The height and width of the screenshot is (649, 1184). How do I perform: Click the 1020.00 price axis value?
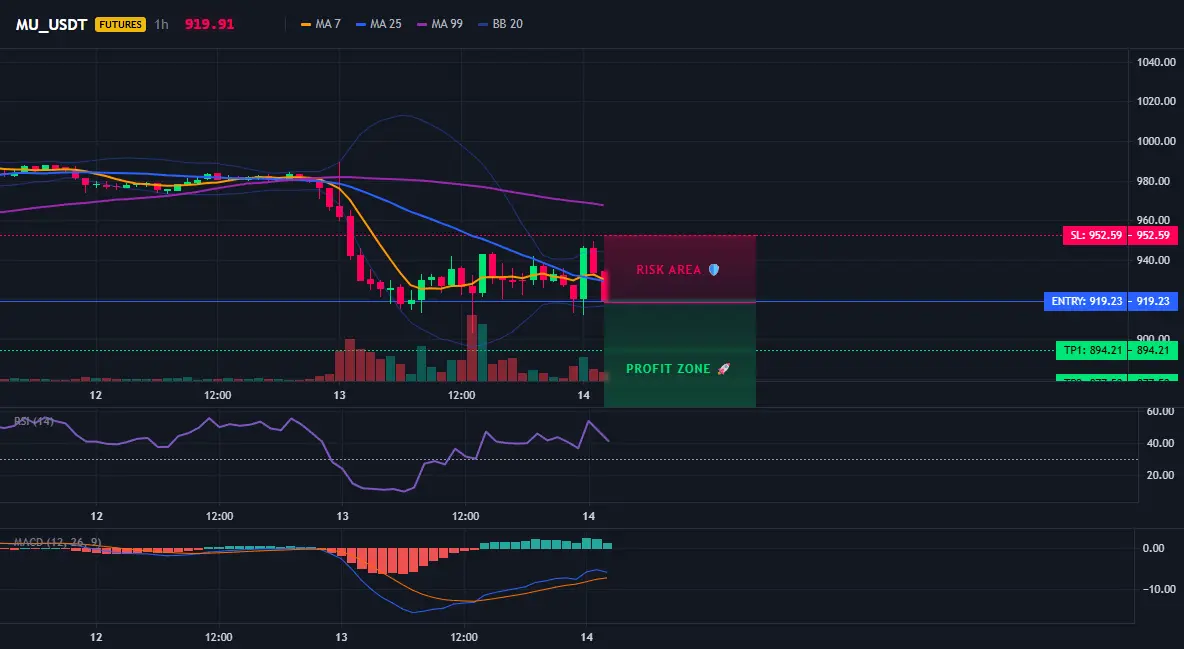(1156, 101)
